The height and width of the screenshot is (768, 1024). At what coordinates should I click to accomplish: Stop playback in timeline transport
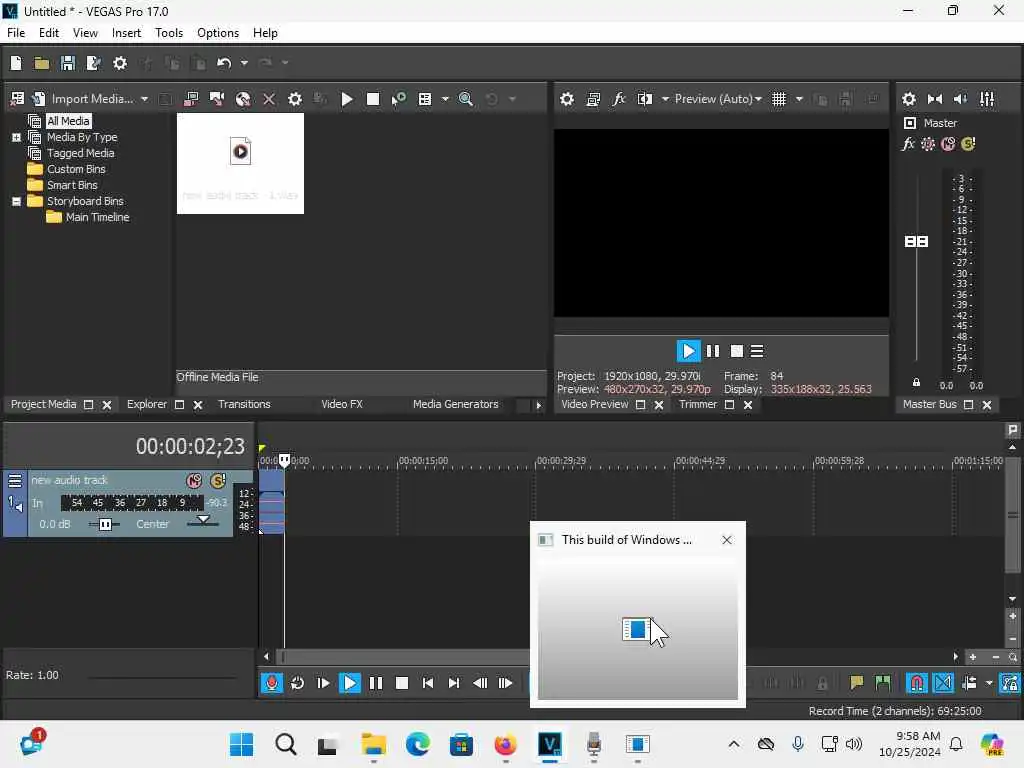[x=402, y=683]
